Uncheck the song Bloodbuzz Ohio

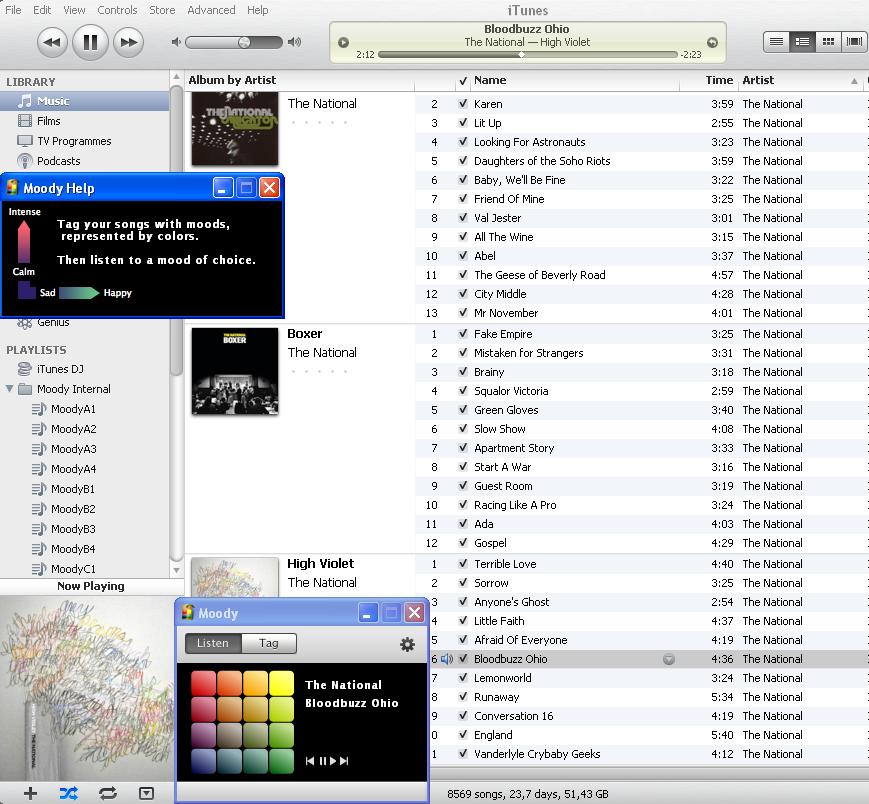(463, 658)
